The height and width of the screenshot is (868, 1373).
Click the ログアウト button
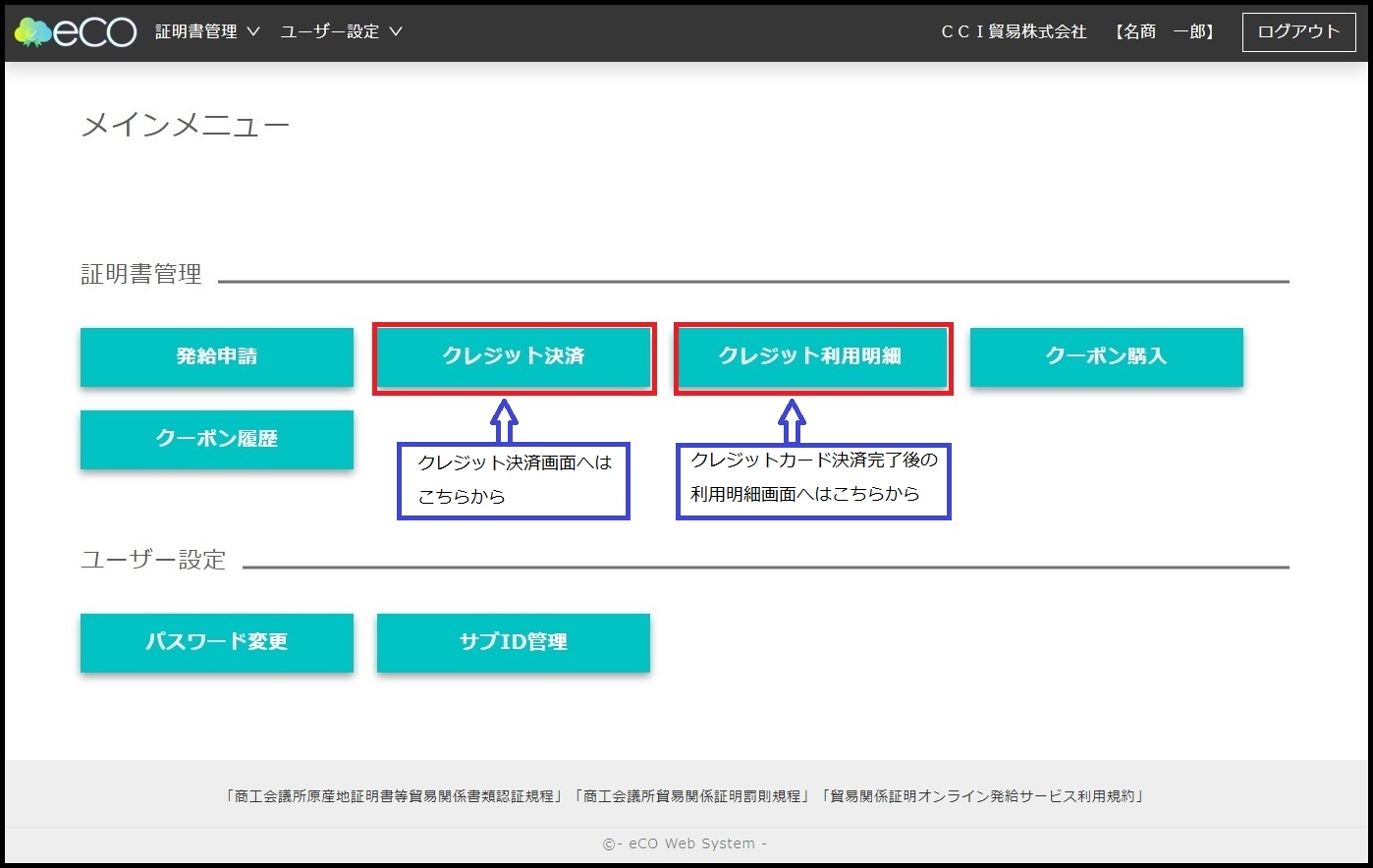pyautogui.click(x=1298, y=31)
